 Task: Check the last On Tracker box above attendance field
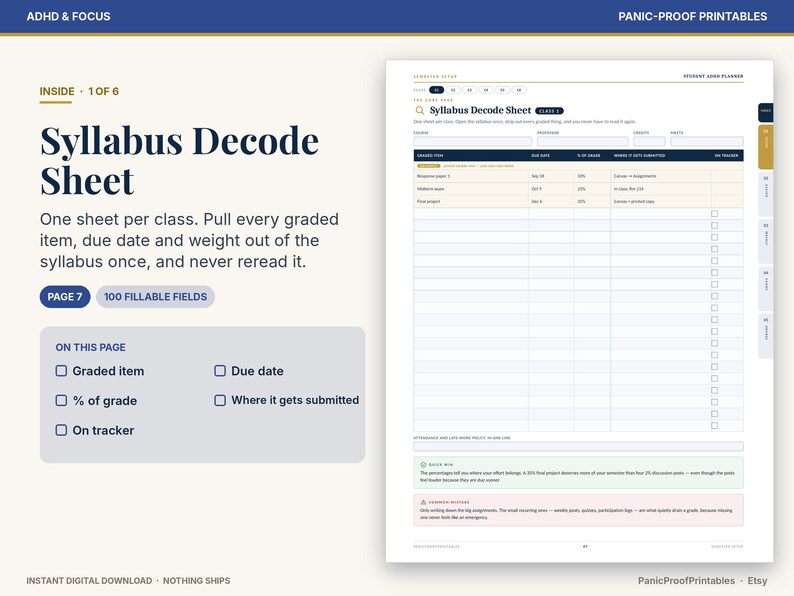click(714, 426)
